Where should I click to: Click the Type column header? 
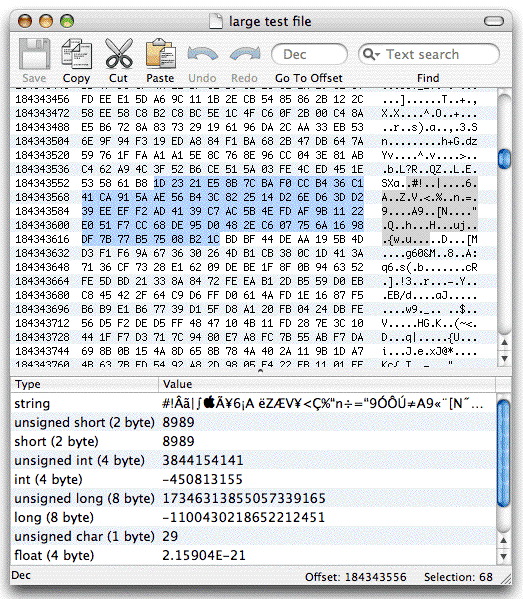point(84,384)
